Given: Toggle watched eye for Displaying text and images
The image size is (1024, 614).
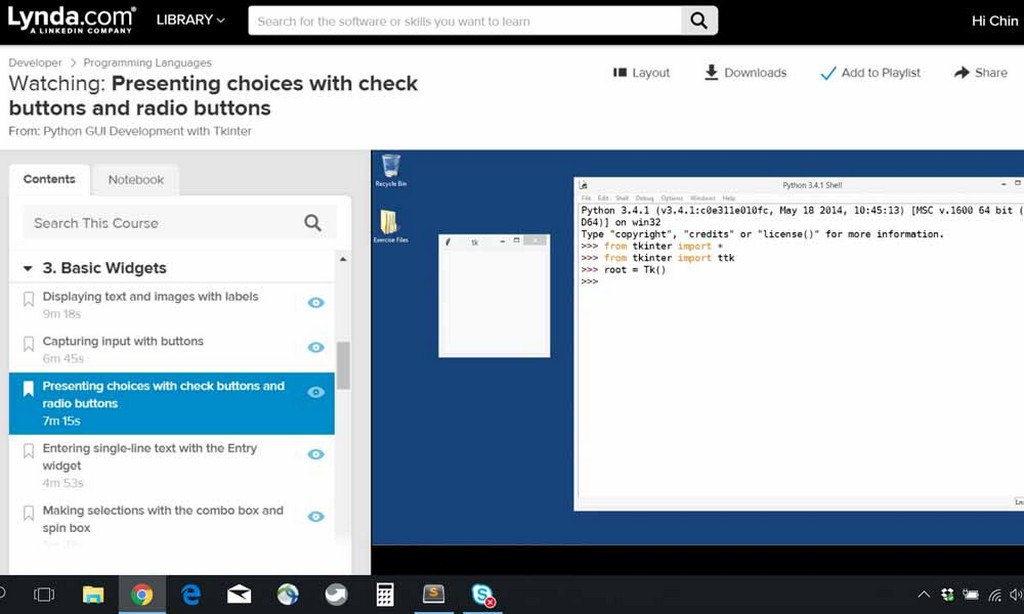Looking at the screenshot, I should click(x=316, y=302).
